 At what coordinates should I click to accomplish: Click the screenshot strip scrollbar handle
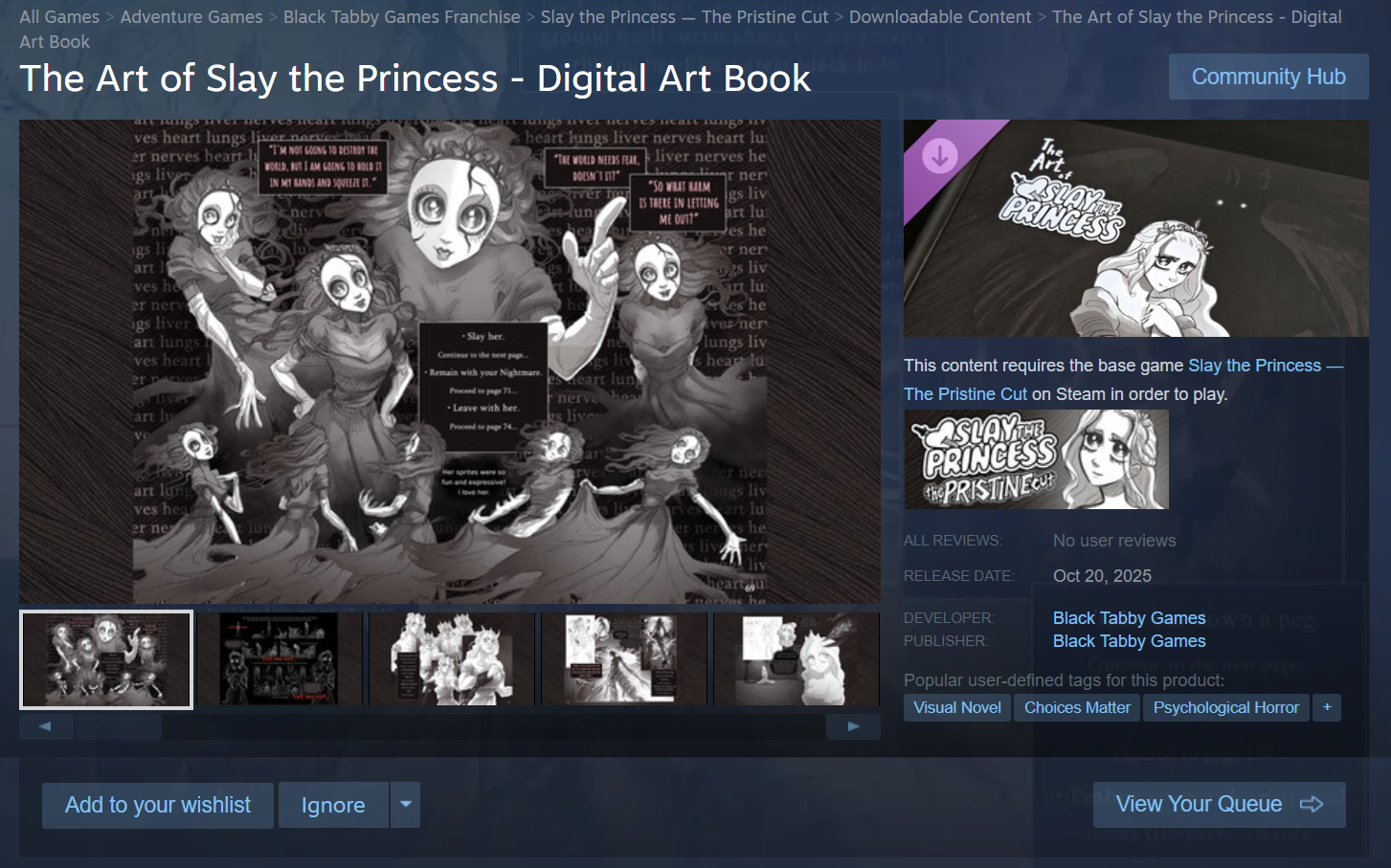point(119,726)
